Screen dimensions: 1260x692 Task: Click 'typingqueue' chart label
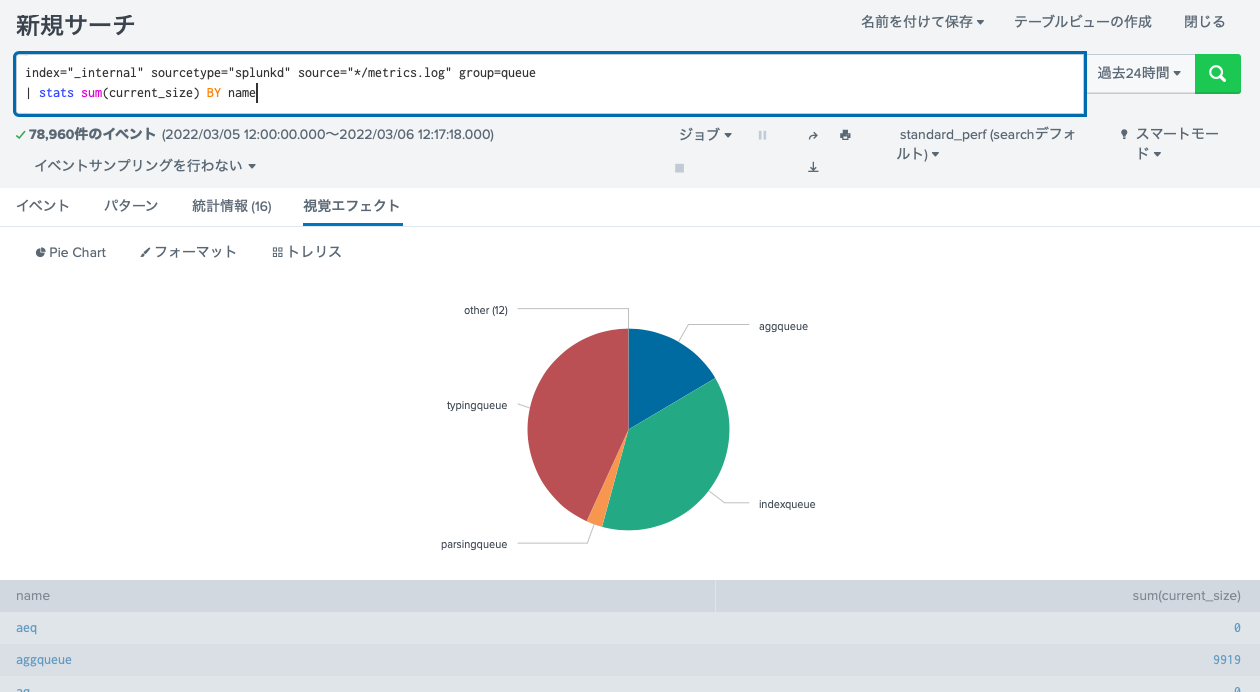(x=477, y=406)
